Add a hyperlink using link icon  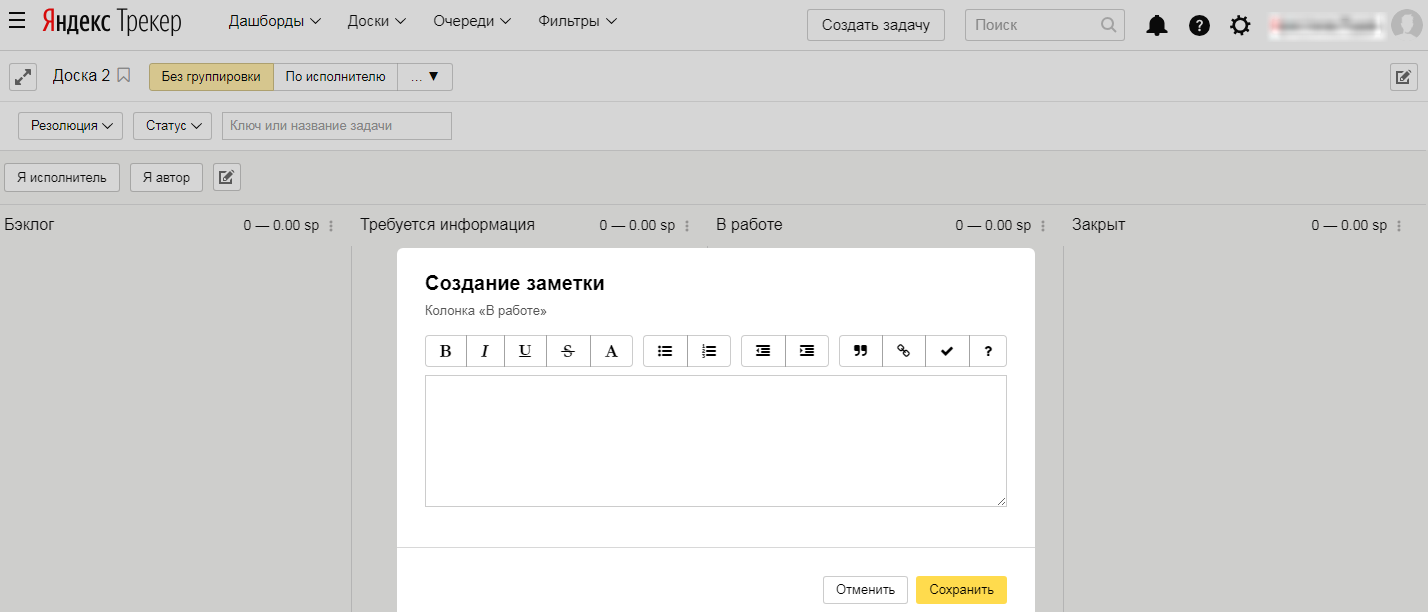[x=904, y=351]
